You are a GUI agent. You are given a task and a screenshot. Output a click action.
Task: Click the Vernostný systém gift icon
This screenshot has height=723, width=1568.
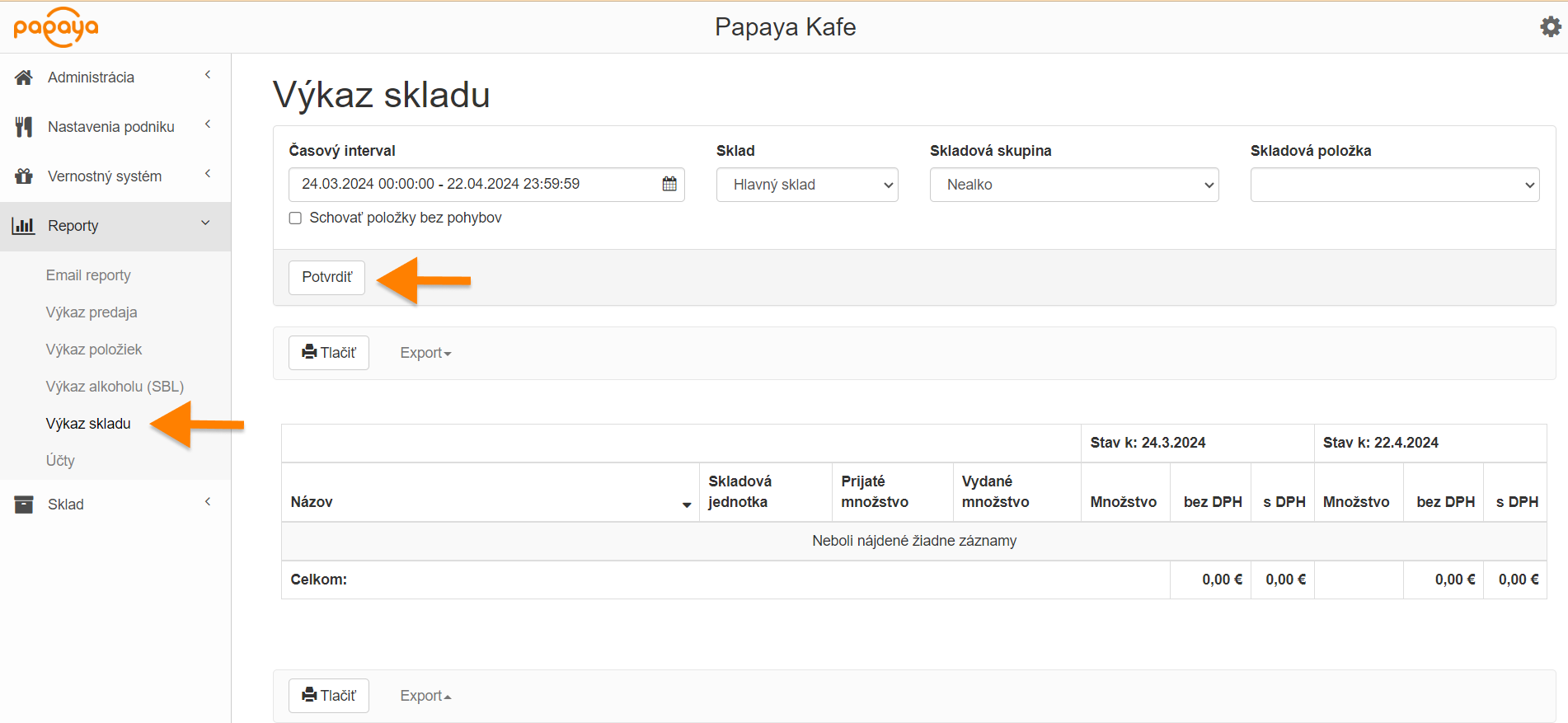click(x=24, y=176)
